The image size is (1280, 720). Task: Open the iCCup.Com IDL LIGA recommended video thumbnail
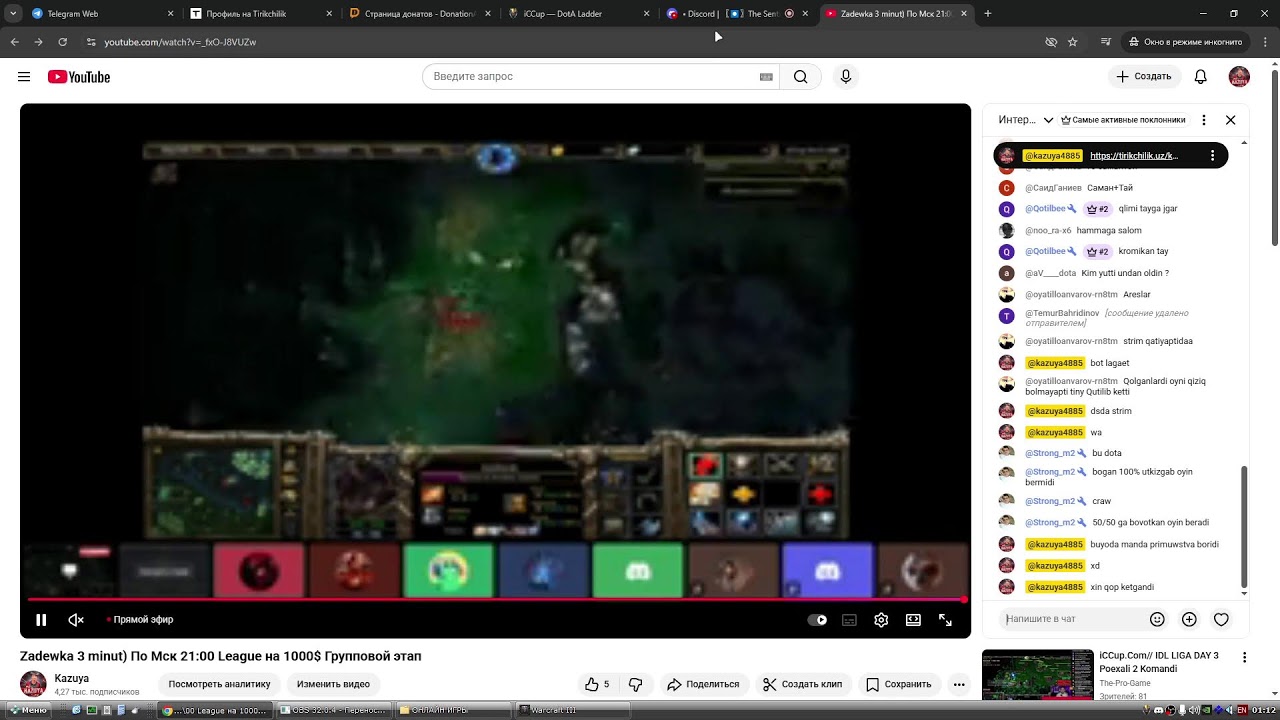click(x=1038, y=675)
